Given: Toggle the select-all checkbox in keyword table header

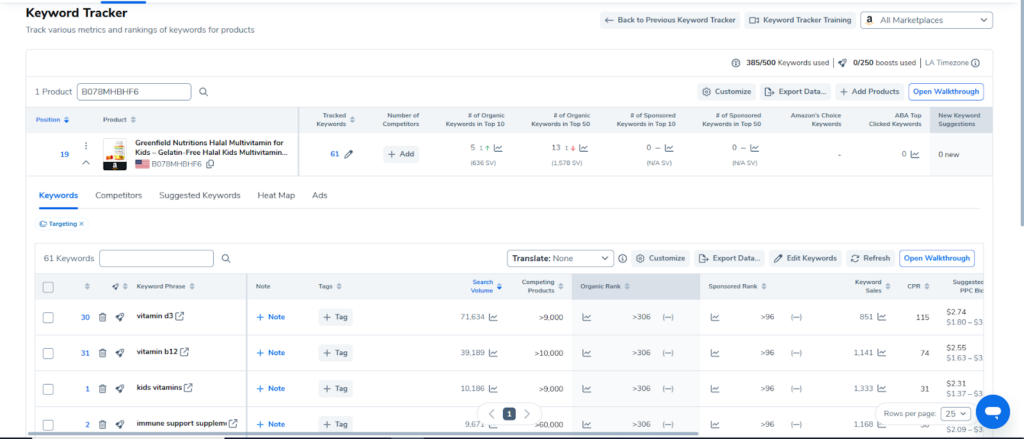Looking at the screenshot, I should 48,287.
